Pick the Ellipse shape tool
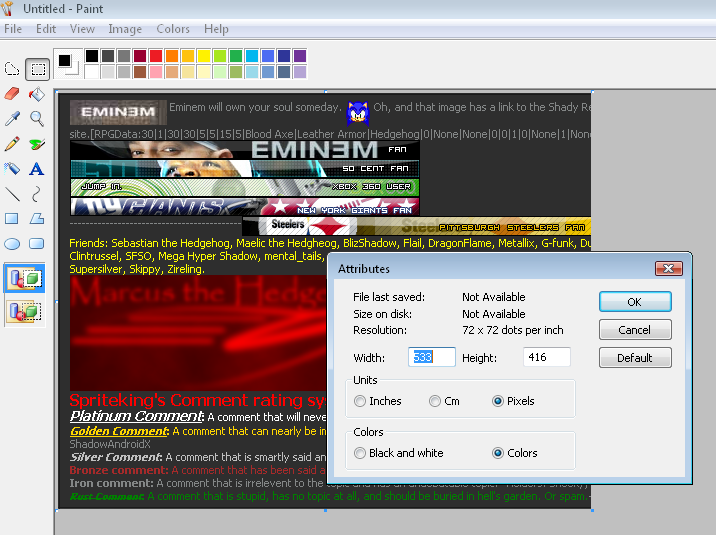The image size is (716, 535). point(12,243)
